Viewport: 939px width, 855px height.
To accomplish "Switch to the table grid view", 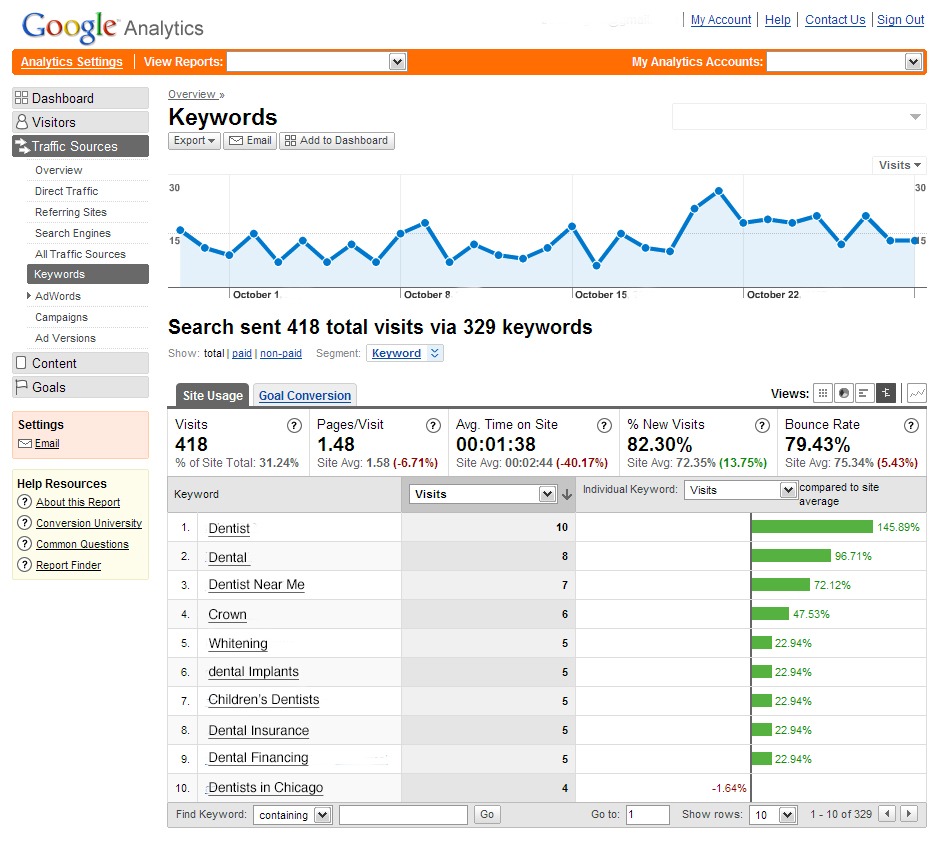I will pyautogui.click(x=822, y=393).
